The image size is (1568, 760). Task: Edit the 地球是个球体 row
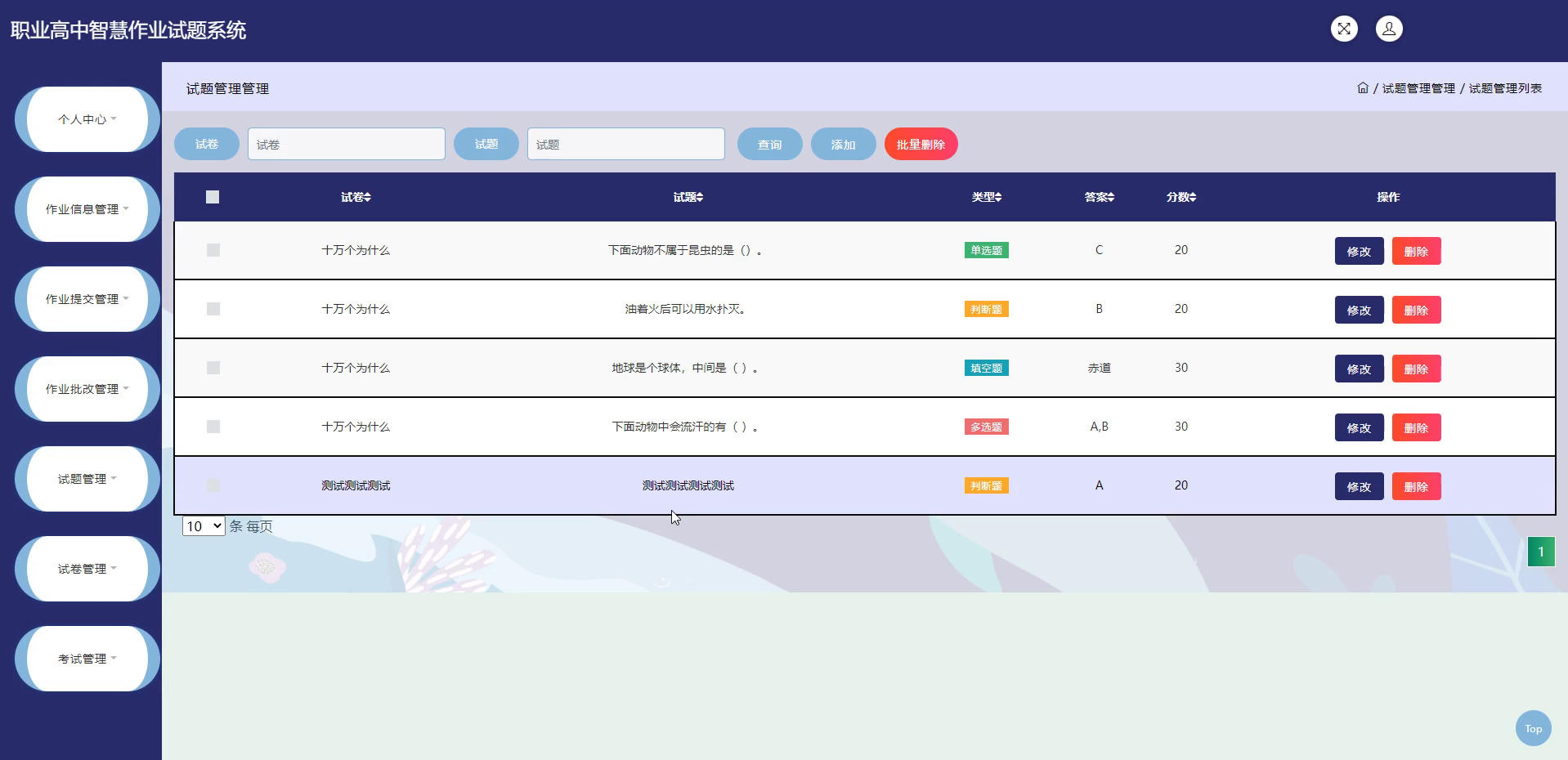(1359, 369)
